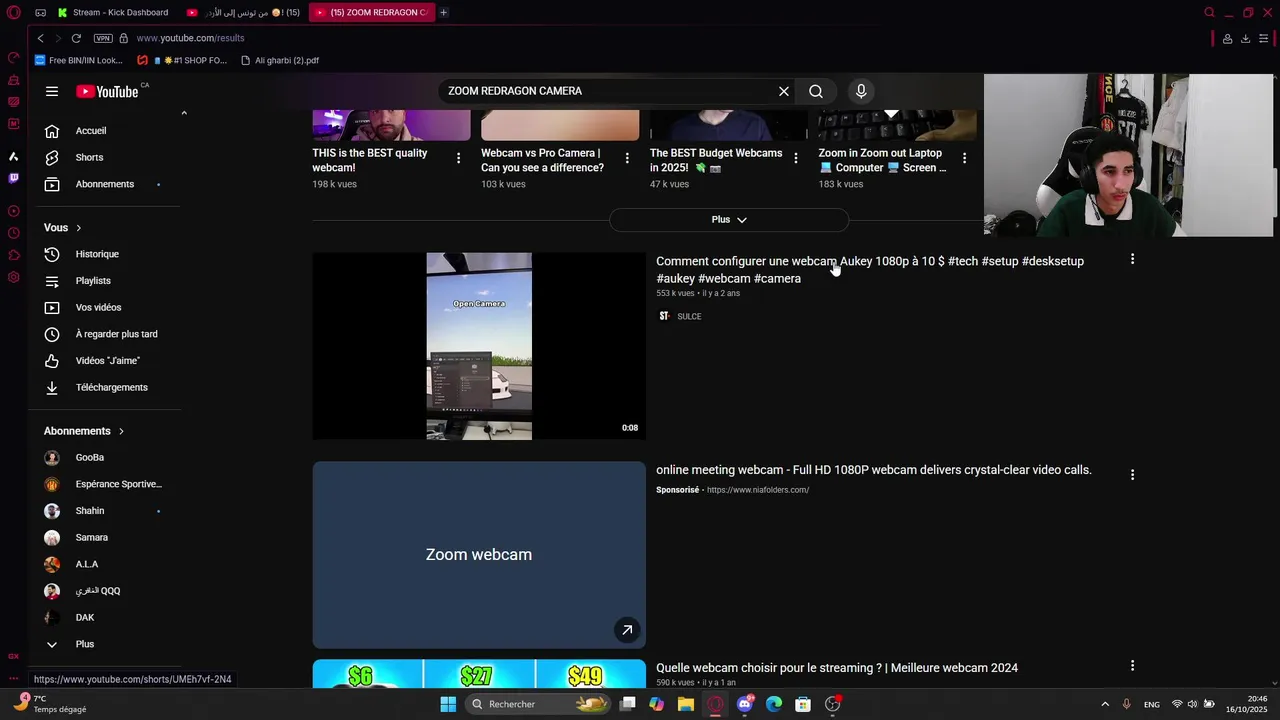Viewport: 1280px width, 720px height.
Task: Open options for the sponsored online meeting webcam
Action: [1132, 475]
